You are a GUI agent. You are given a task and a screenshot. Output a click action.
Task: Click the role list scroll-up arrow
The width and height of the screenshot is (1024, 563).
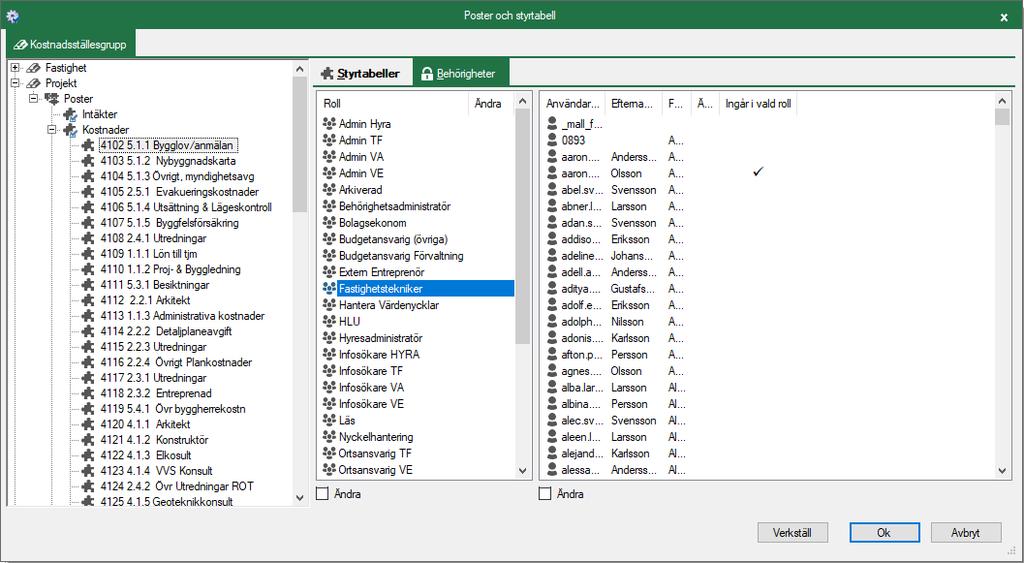(522, 101)
